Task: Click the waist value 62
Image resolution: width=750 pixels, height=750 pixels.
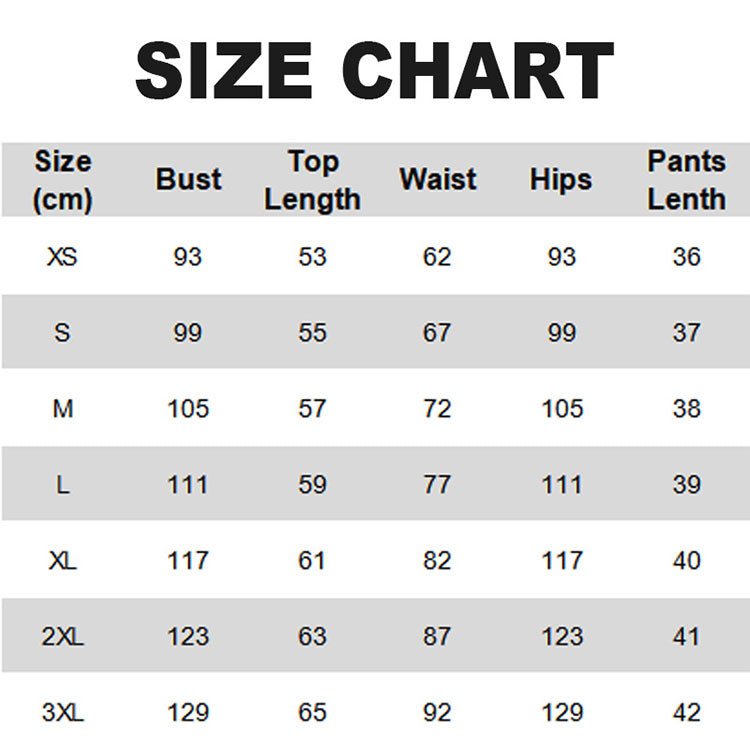Action: pyautogui.click(x=437, y=257)
